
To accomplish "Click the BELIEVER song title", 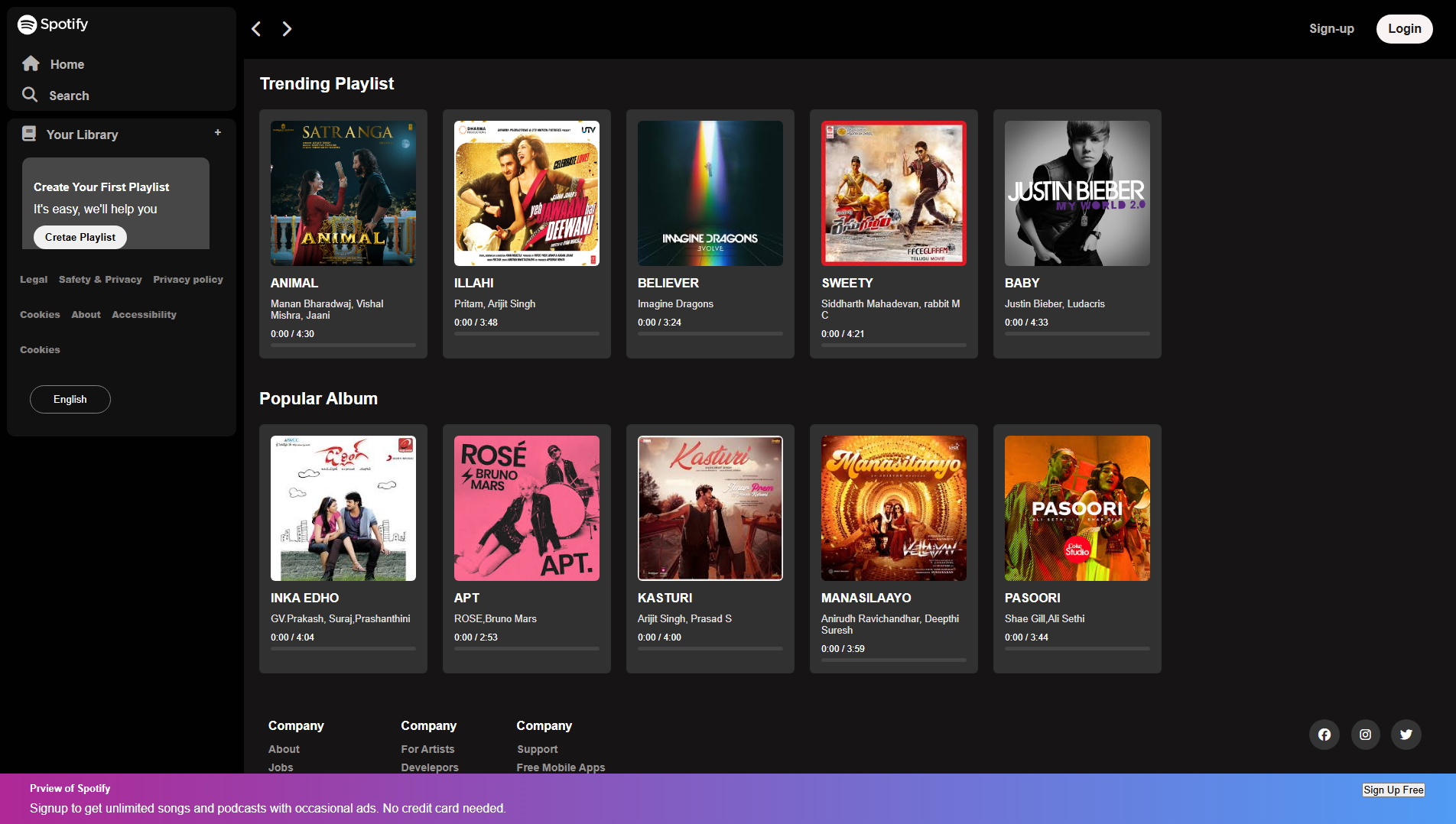I will pos(668,283).
